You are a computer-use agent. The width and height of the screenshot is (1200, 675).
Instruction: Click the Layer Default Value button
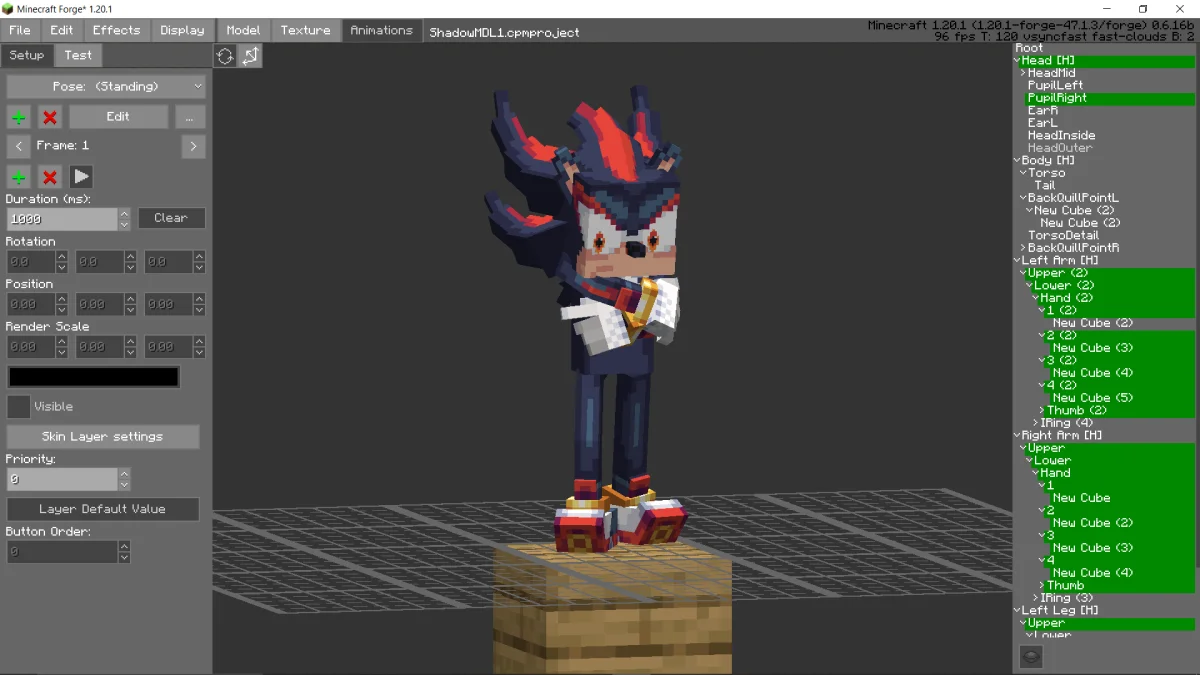tap(103, 509)
